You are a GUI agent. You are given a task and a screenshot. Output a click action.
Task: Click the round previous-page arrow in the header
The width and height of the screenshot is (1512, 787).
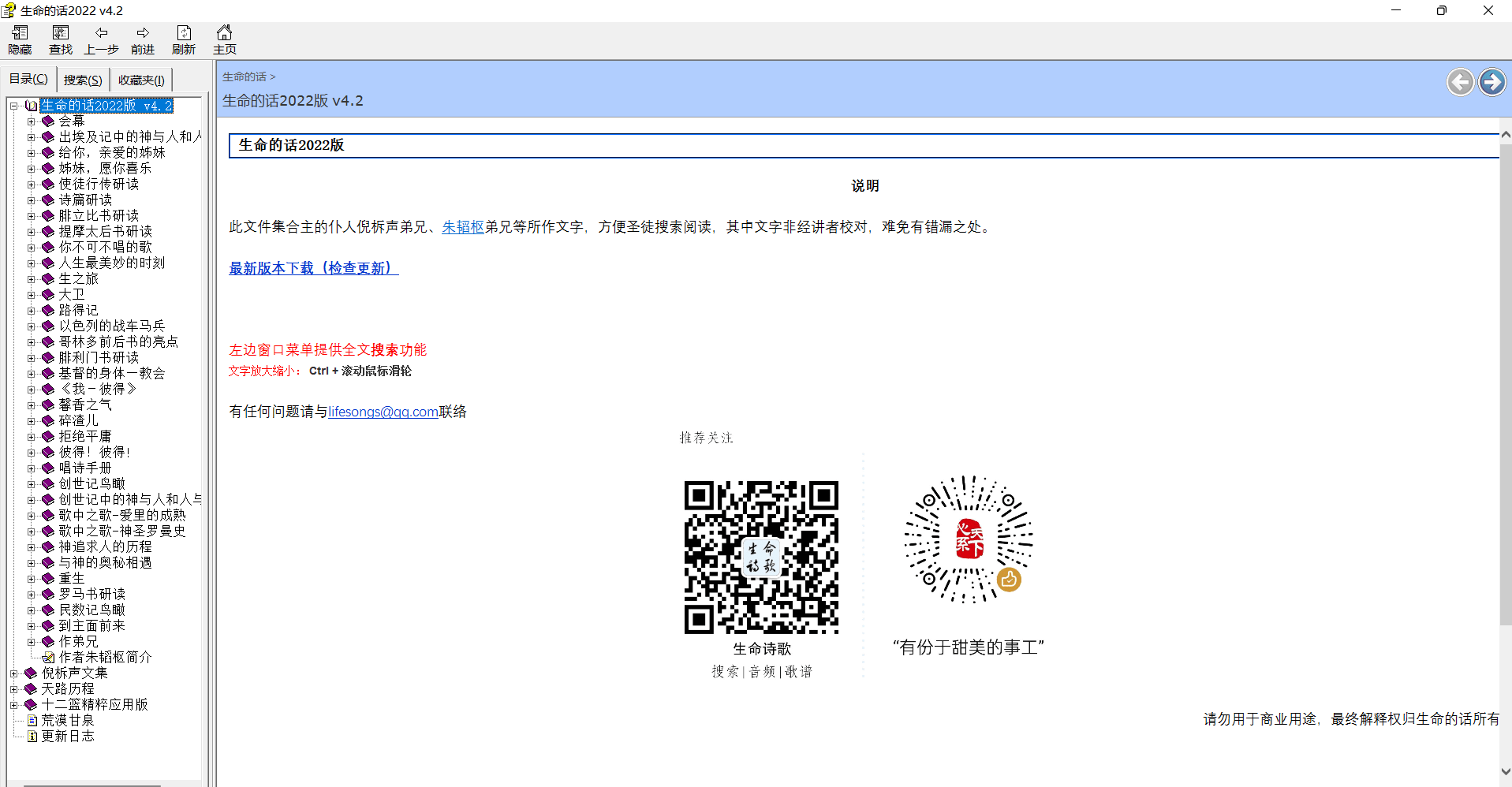1460,82
